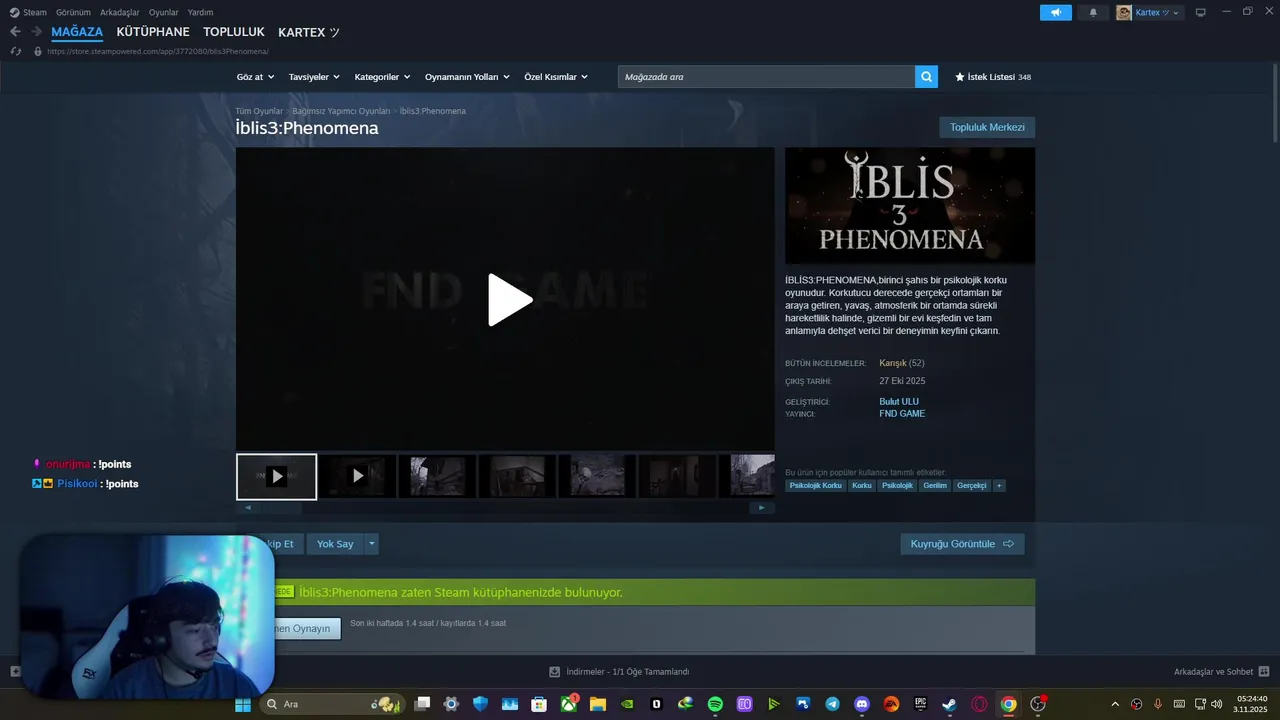Open the Kartex account dropdown
The width and height of the screenshot is (1280, 720).
point(1148,12)
